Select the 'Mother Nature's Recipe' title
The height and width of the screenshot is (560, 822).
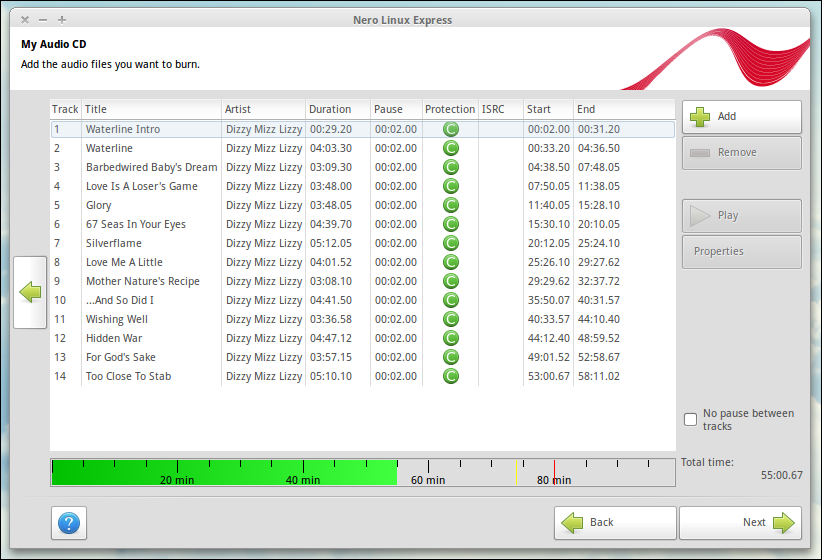pos(143,281)
